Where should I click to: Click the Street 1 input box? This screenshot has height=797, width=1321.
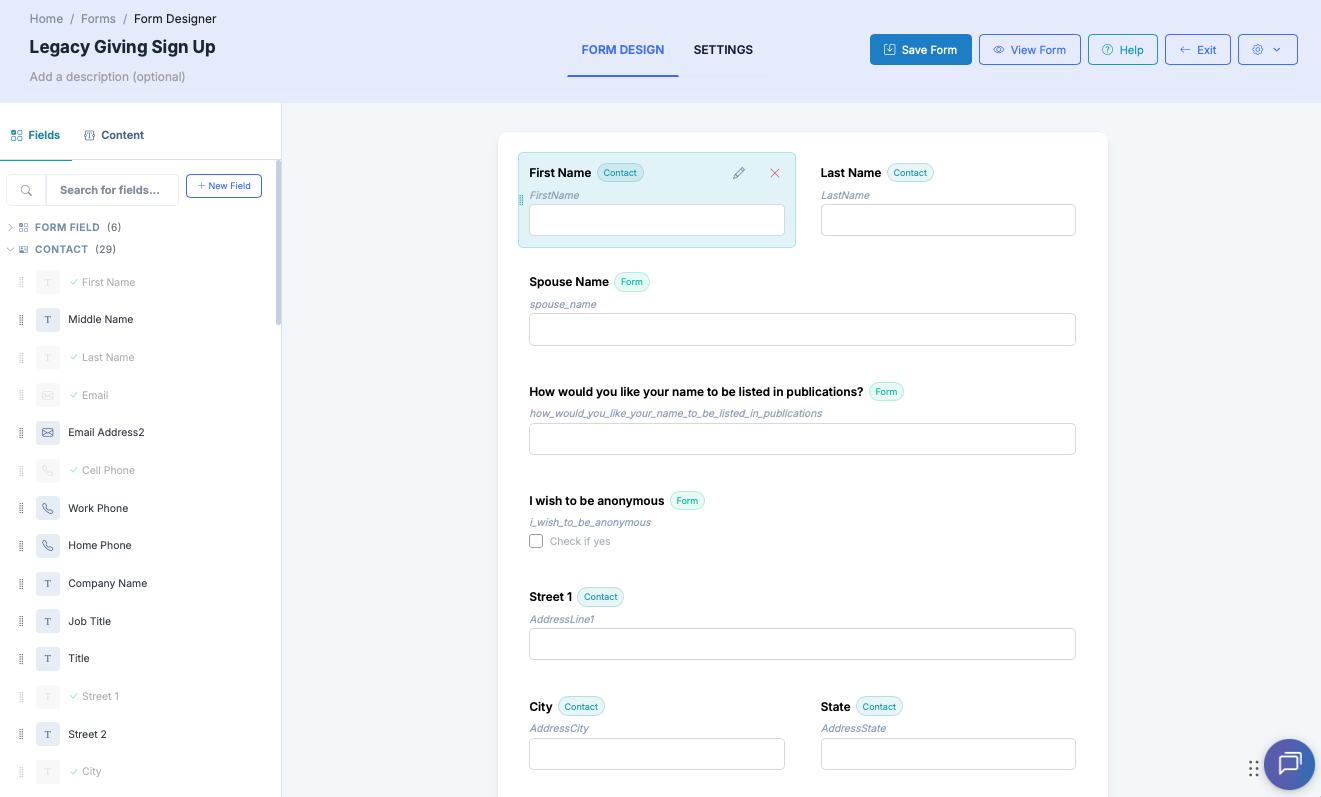click(x=802, y=644)
